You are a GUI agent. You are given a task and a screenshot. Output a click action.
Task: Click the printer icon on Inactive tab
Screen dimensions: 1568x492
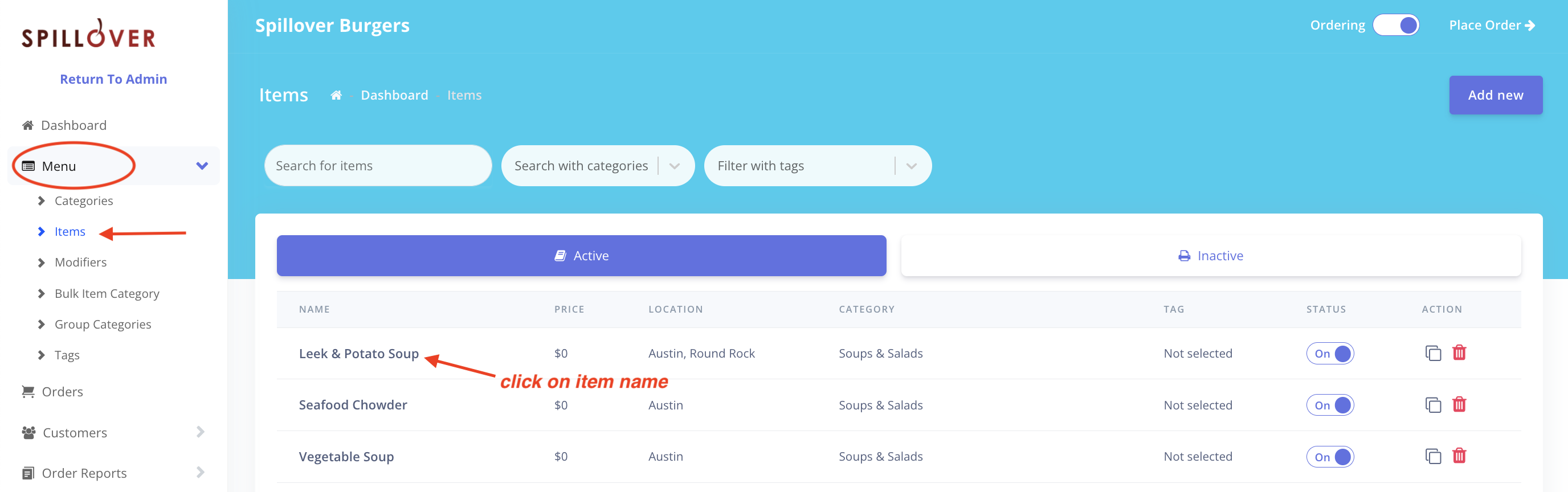(x=1184, y=256)
